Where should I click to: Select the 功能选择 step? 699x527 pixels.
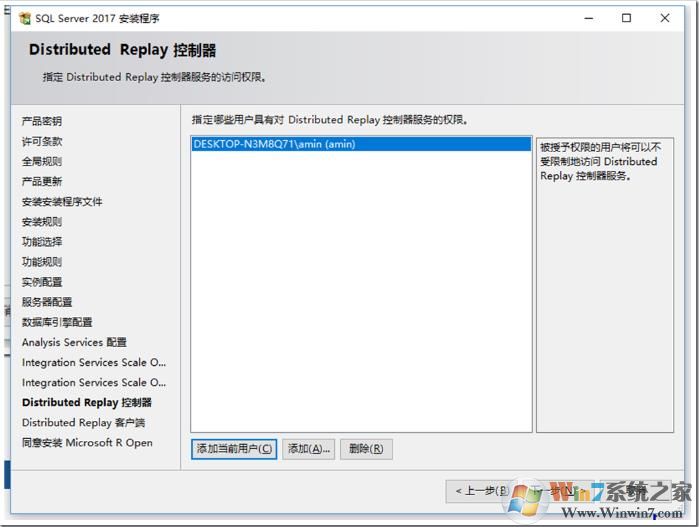coord(42,241)
